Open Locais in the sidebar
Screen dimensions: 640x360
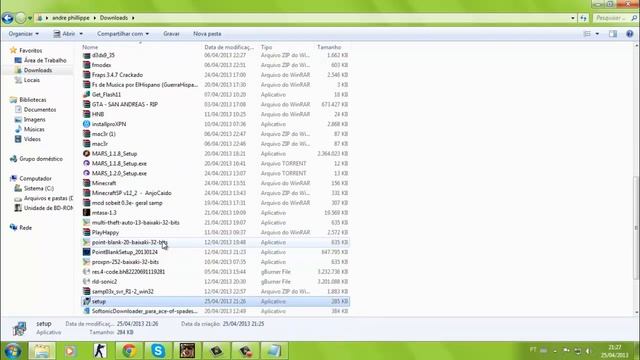[31, 80]
